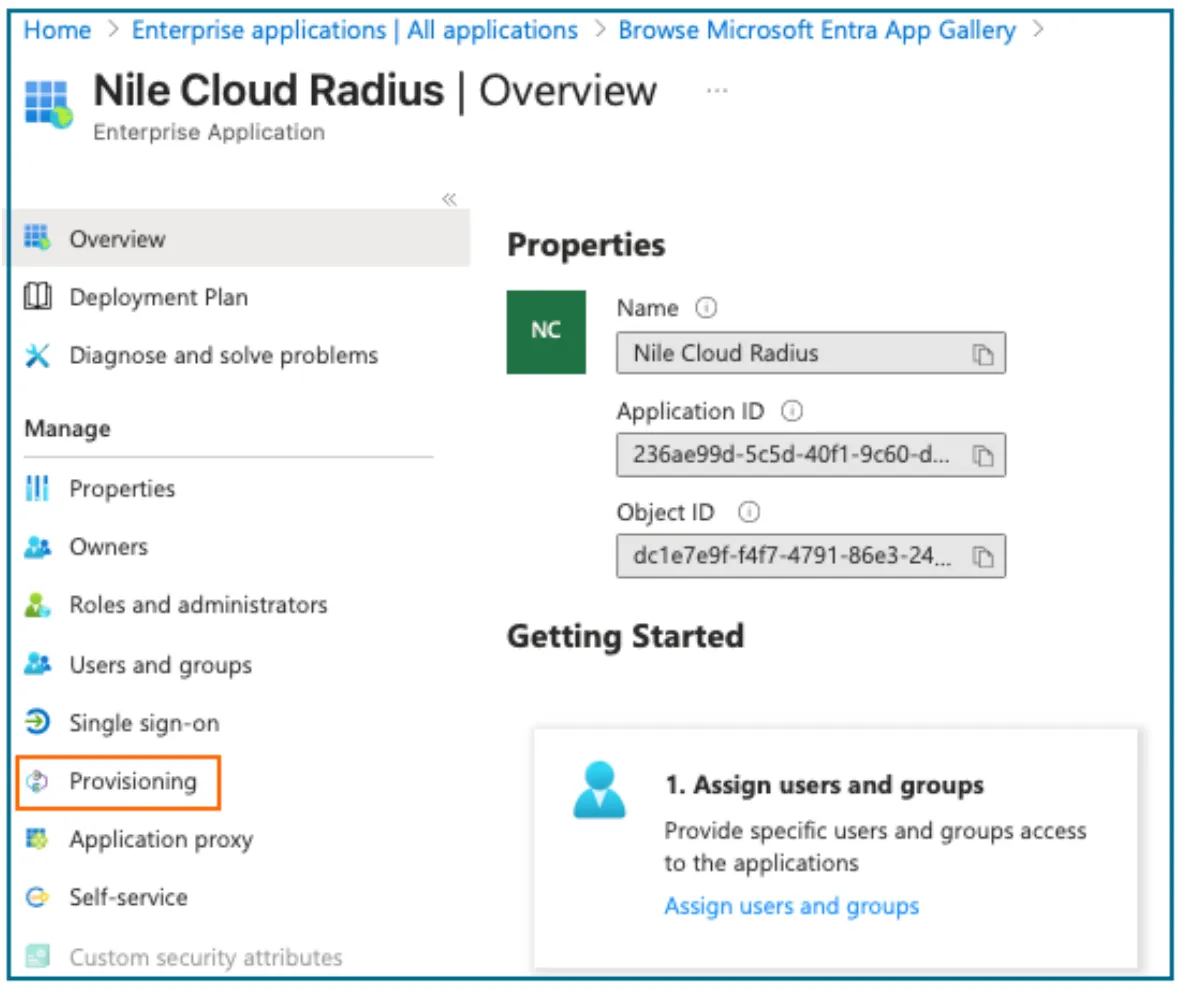
Task: Open Enterprise applications | All applications breadcrumb
Action: [355, 30]
